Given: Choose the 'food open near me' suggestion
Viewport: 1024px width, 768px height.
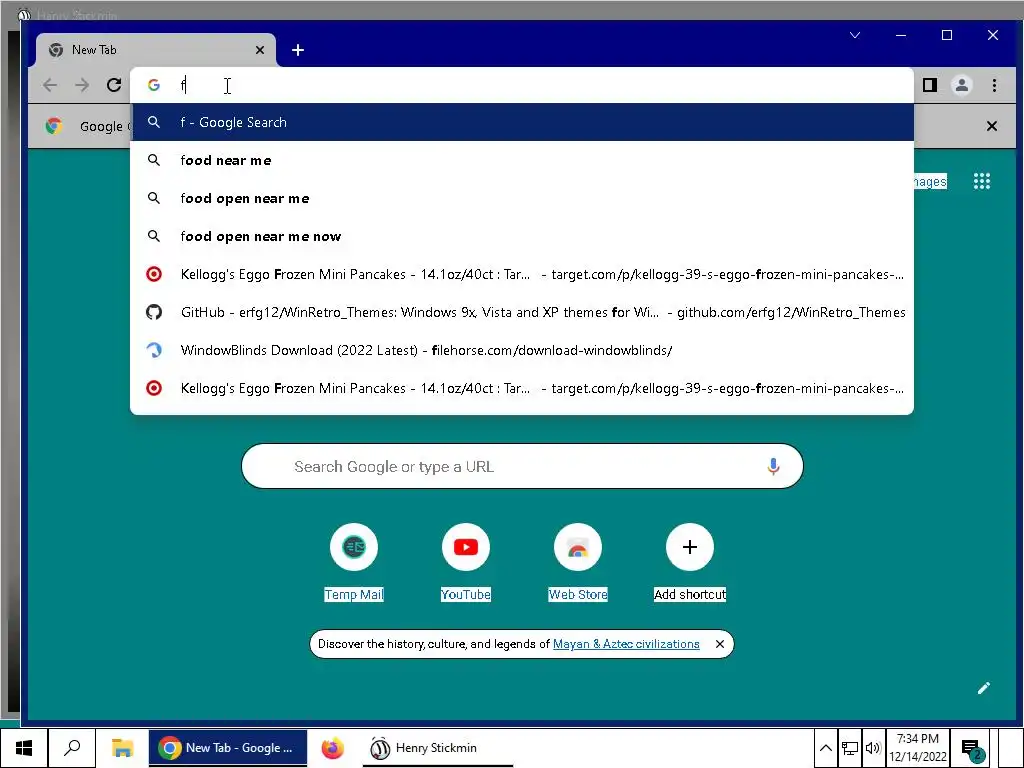Looking at the screenshot, I should tap(522, 198).
